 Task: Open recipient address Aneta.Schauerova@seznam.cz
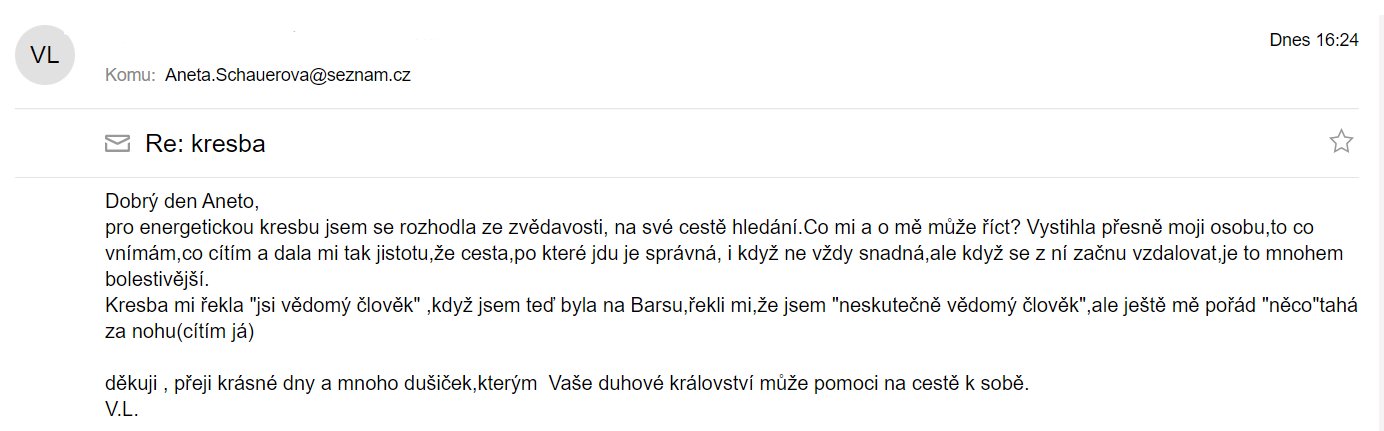point(288,75)
